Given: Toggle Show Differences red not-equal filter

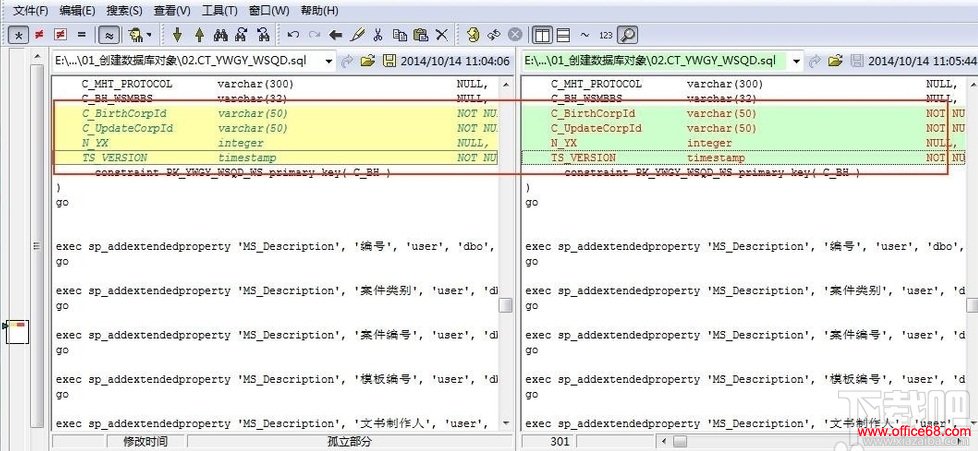Looking at the screenshot, I should click(x=39, y=35).
